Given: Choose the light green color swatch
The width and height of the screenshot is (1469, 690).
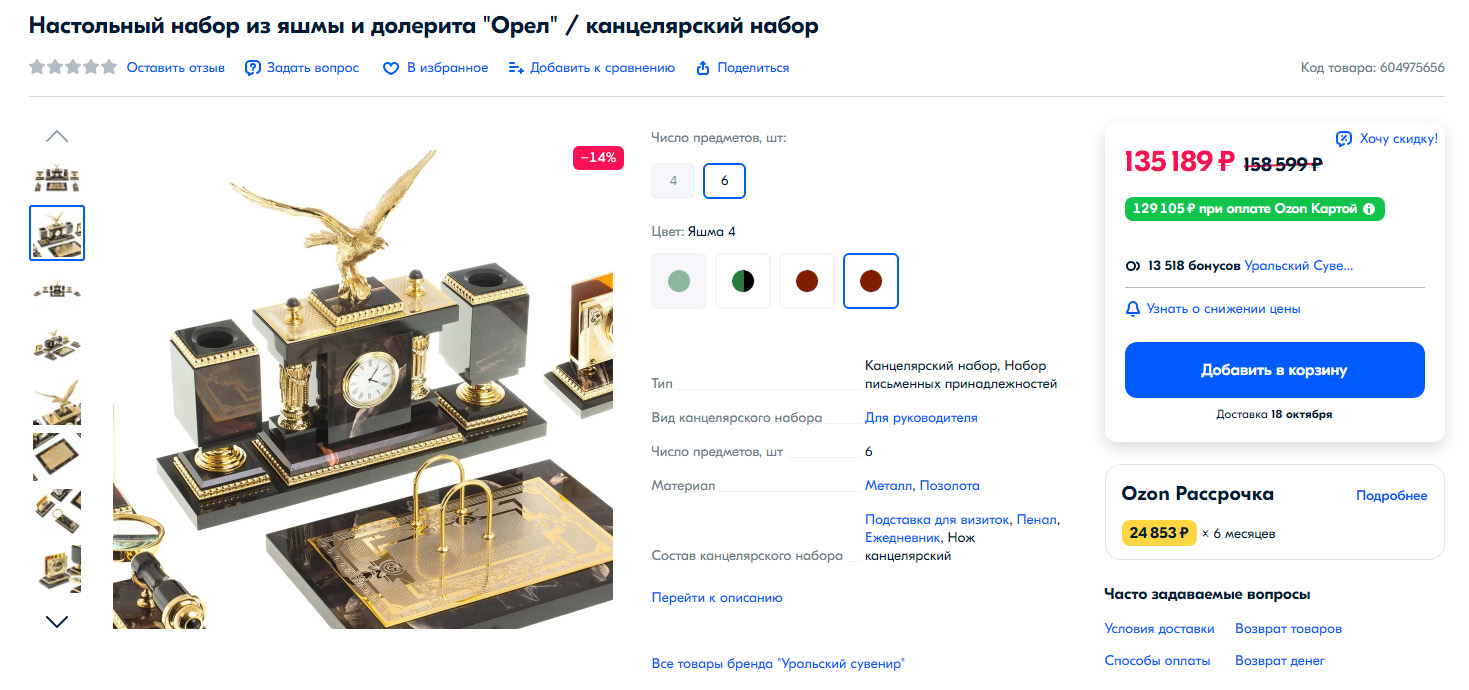Looking at the screenshot, I should (x=679, y=281).
